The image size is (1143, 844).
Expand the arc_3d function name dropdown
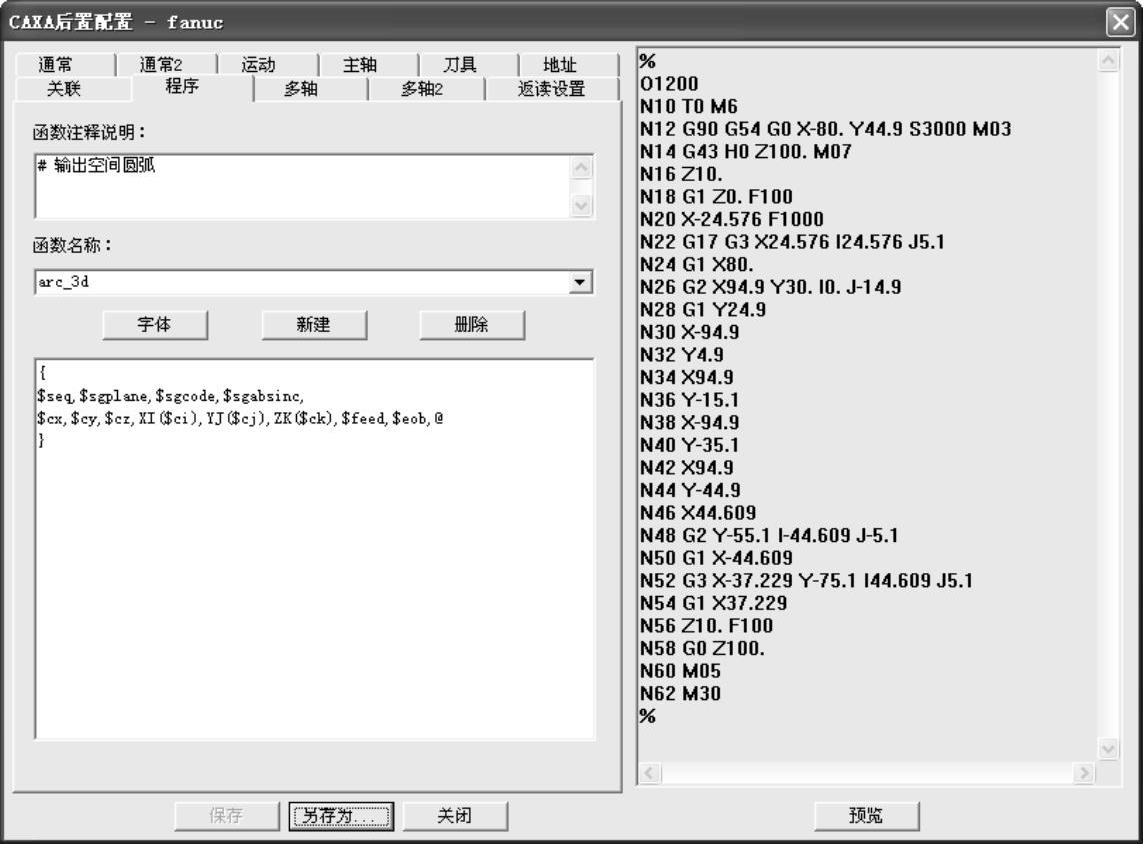click(x=578, y=282)
